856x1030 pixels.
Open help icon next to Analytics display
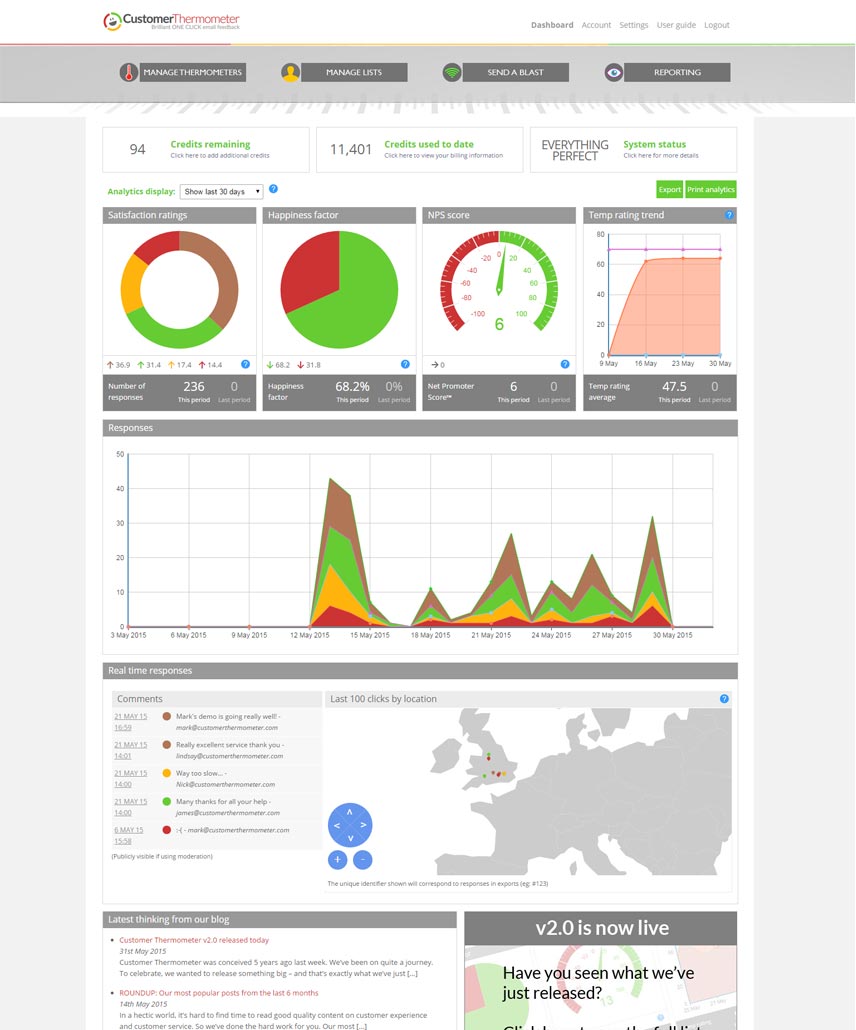(273, 189)
